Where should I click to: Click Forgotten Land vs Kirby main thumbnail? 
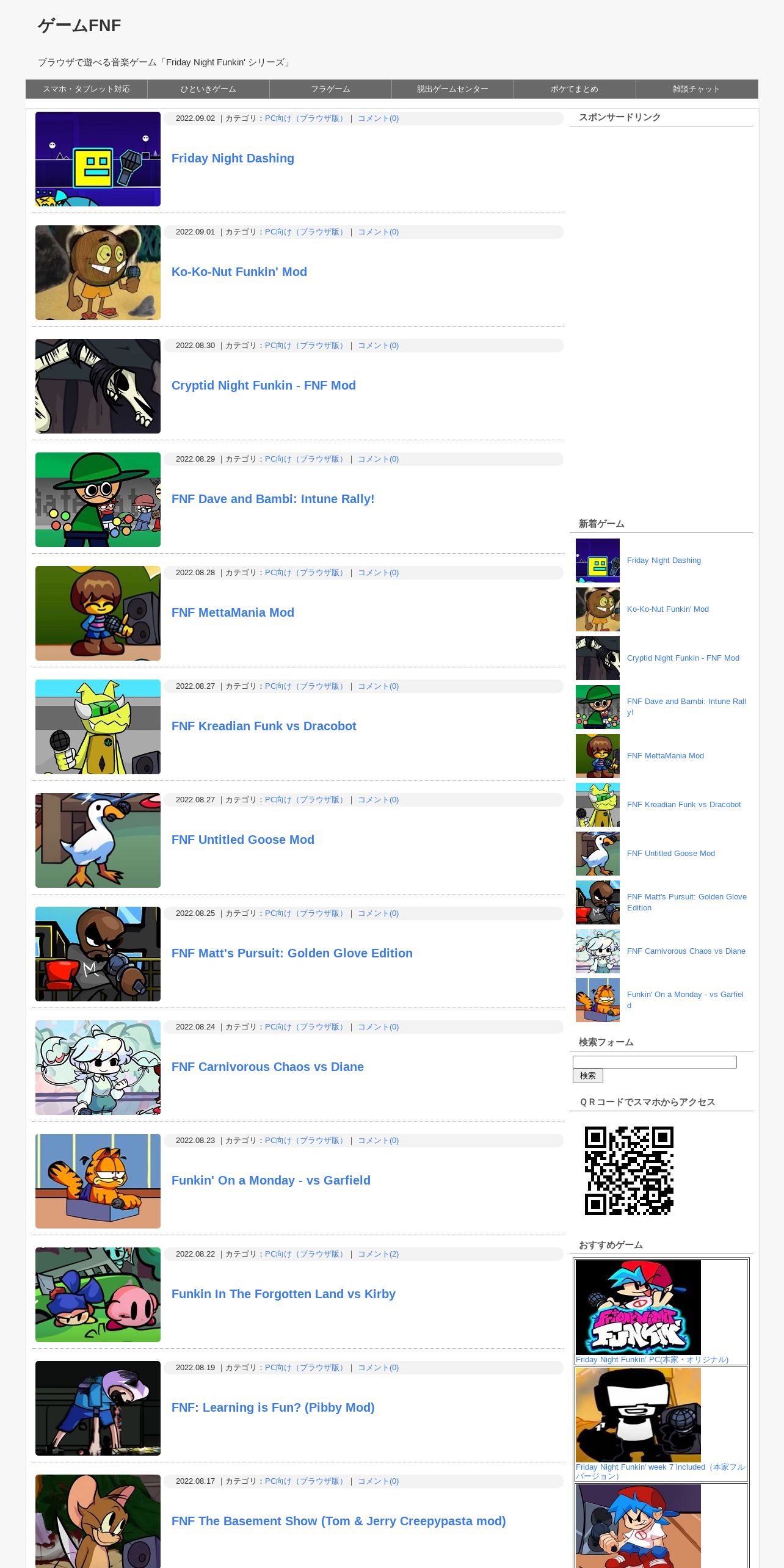point(98,1294)
